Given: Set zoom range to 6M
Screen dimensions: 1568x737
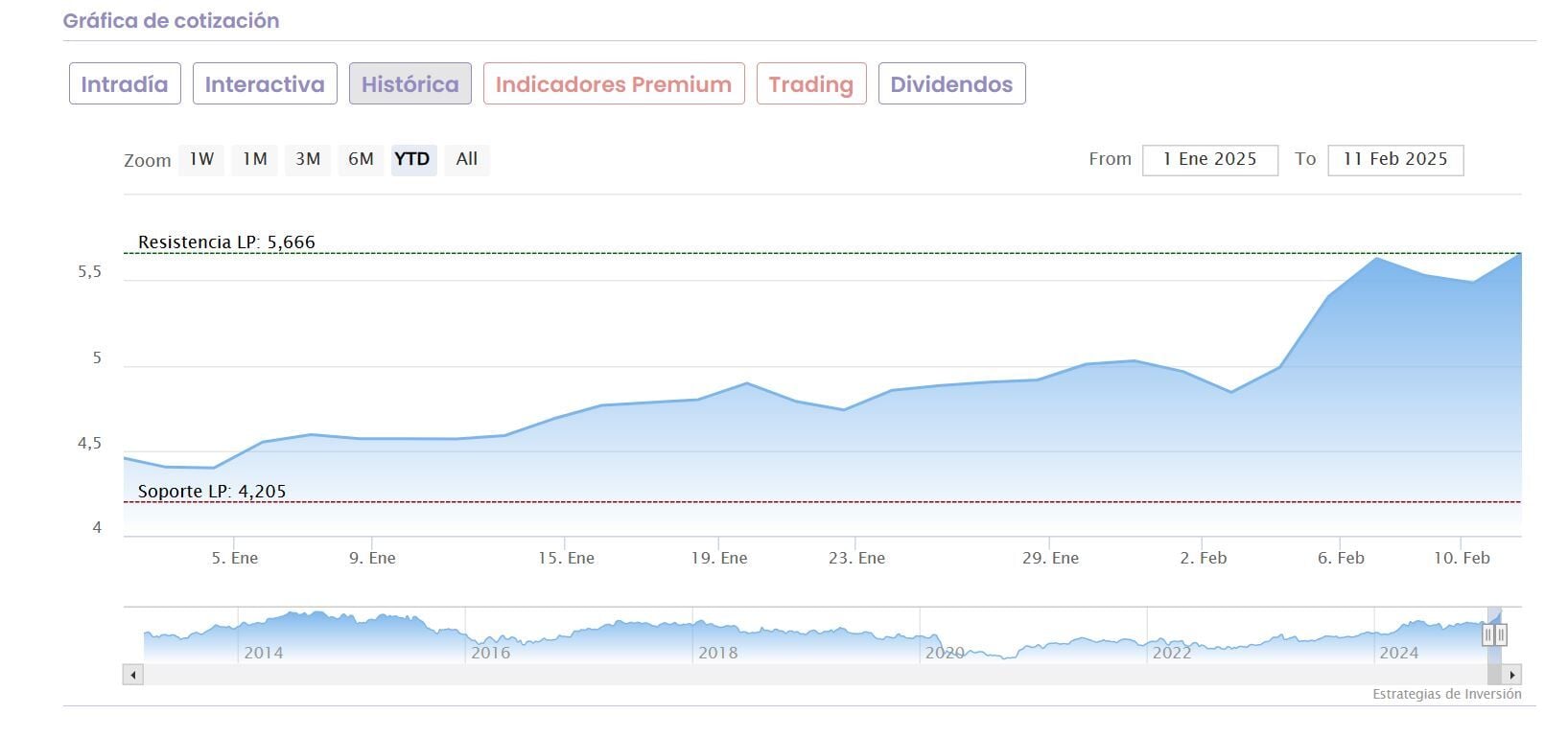Looking at the screenshot, I should tap(361, 159).
